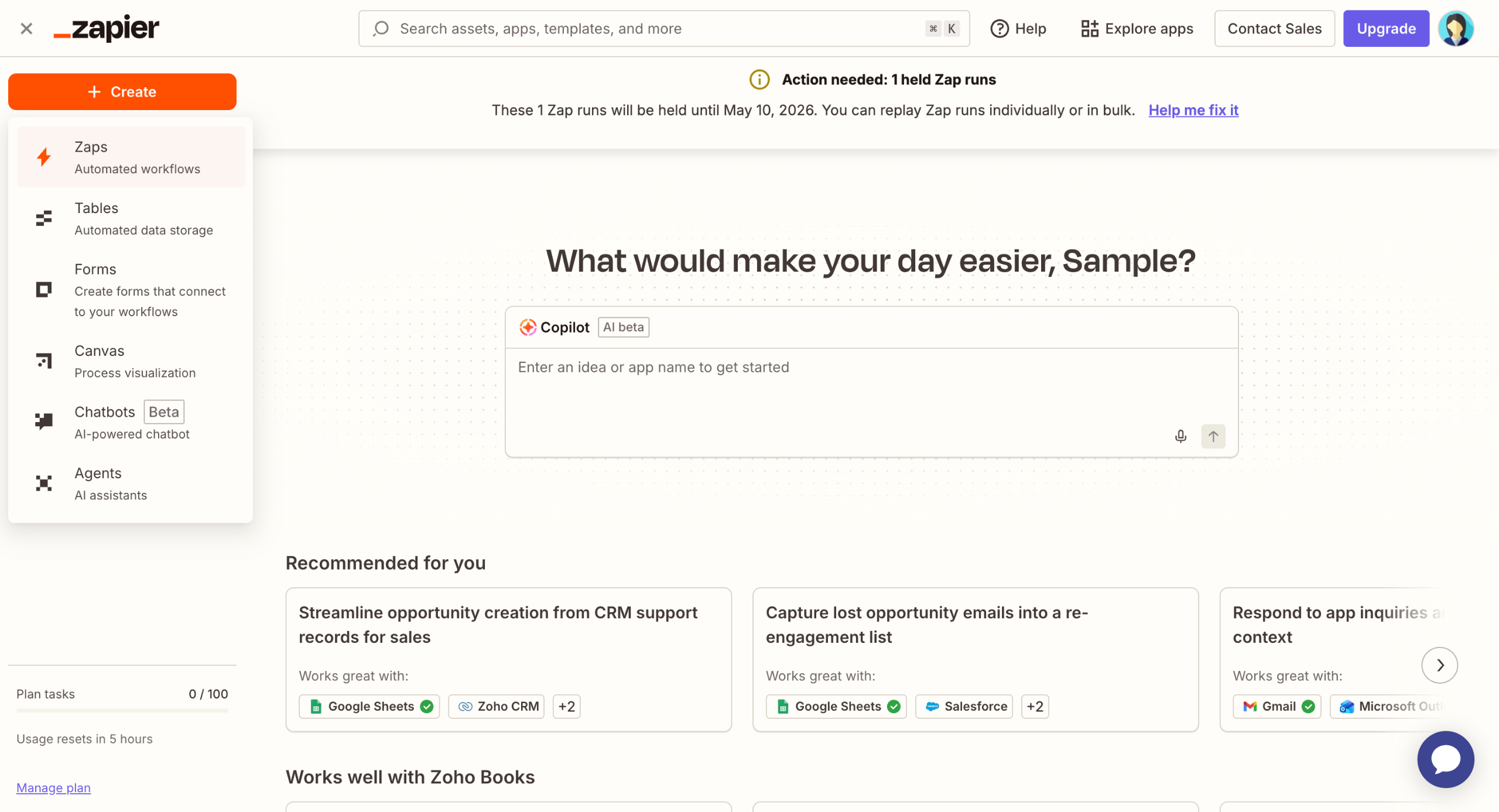This screenshot has height=812, width=1499.
Task: Click the send arrow in Copilot
Action: [1213, 436]
